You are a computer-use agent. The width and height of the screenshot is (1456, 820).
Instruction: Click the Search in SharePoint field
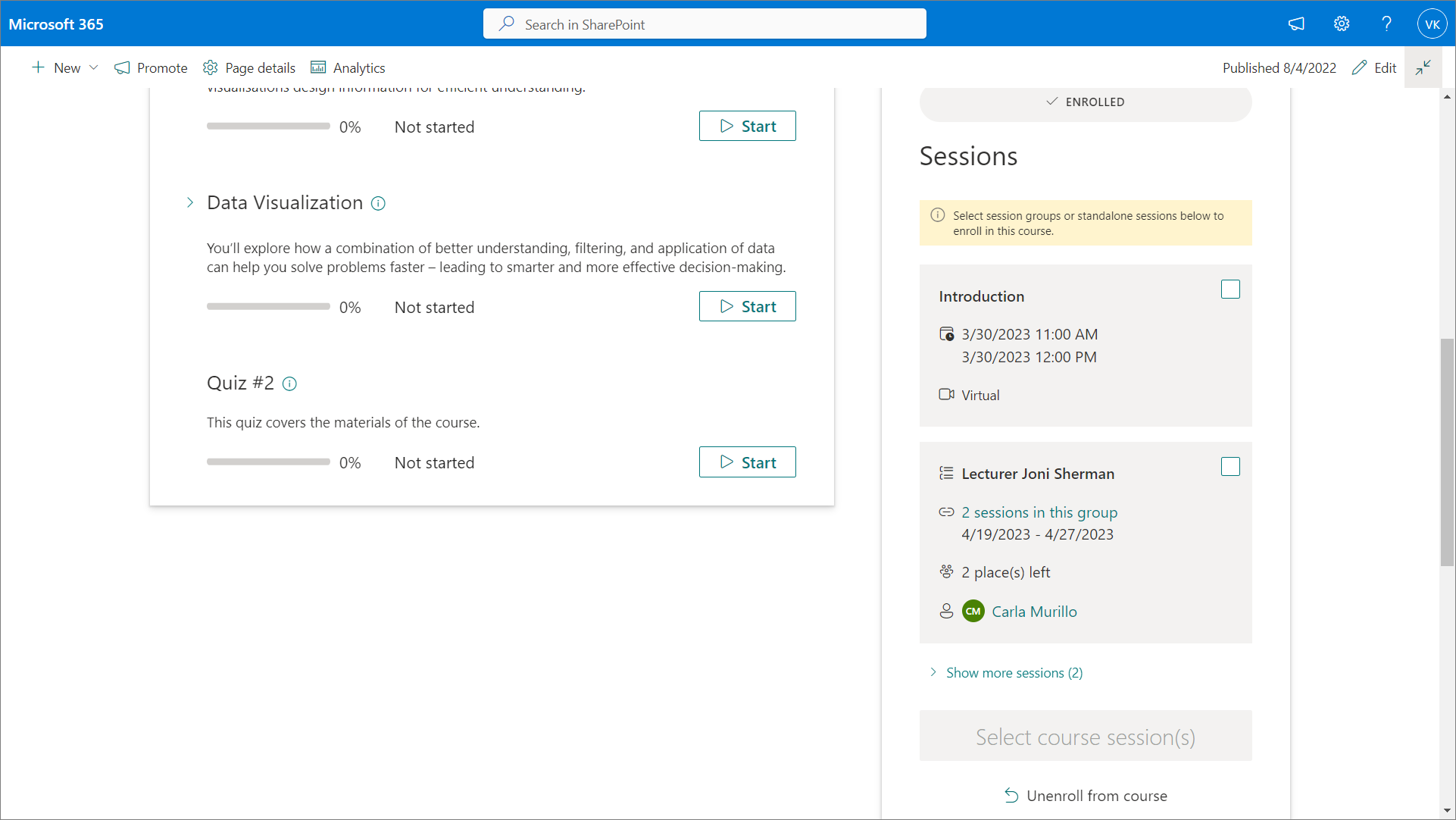705,24
